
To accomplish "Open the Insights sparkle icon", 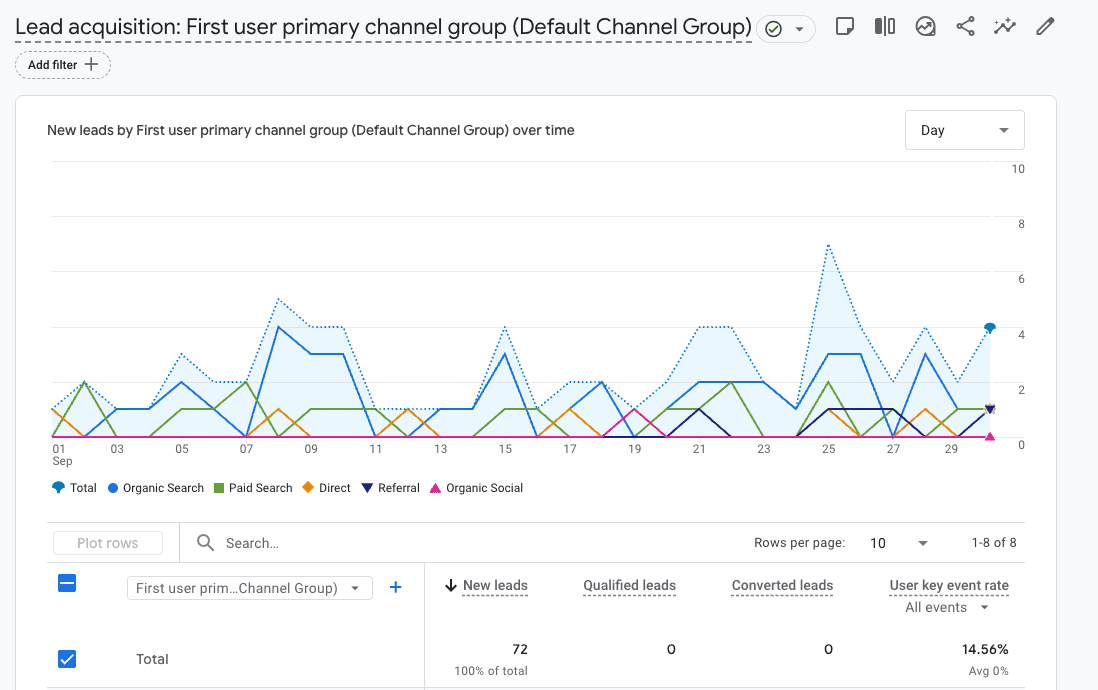I will click(x=1005, y=27).
